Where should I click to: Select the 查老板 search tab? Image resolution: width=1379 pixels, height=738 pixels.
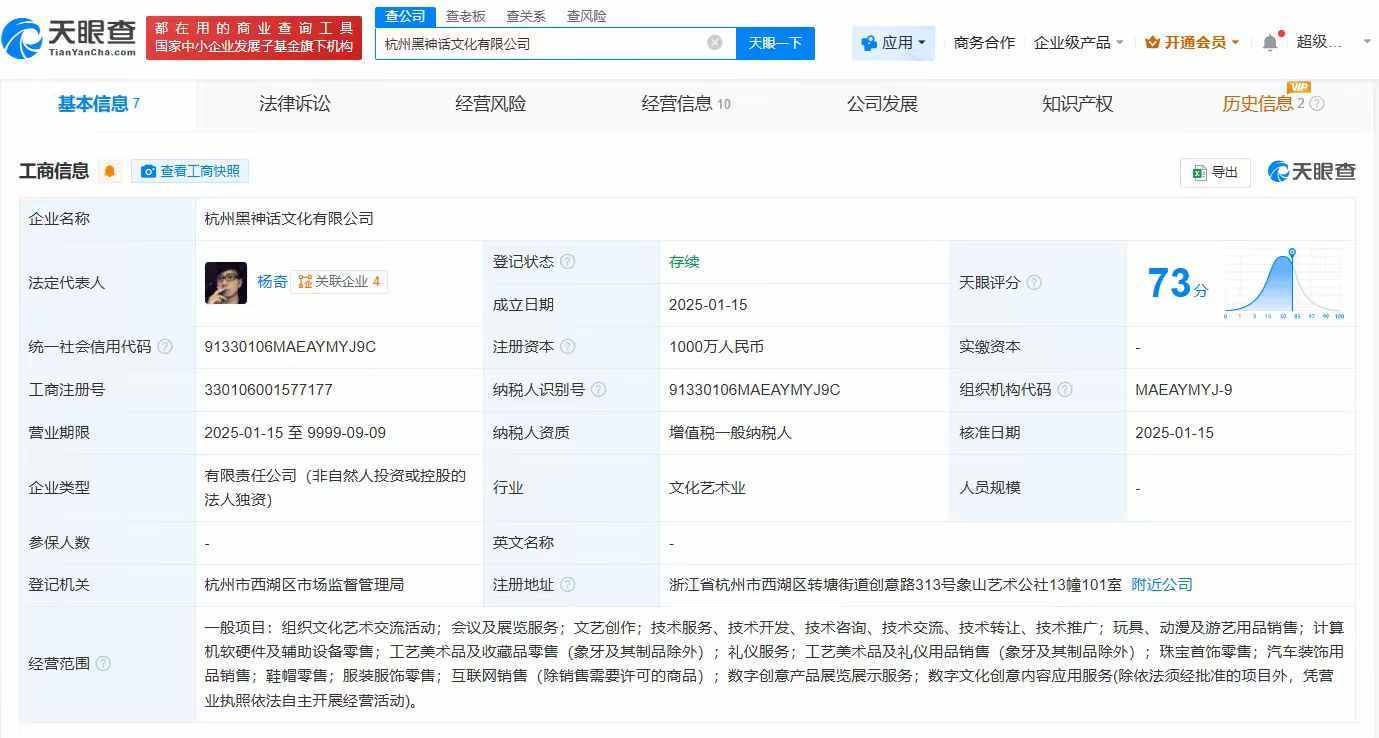465,16
